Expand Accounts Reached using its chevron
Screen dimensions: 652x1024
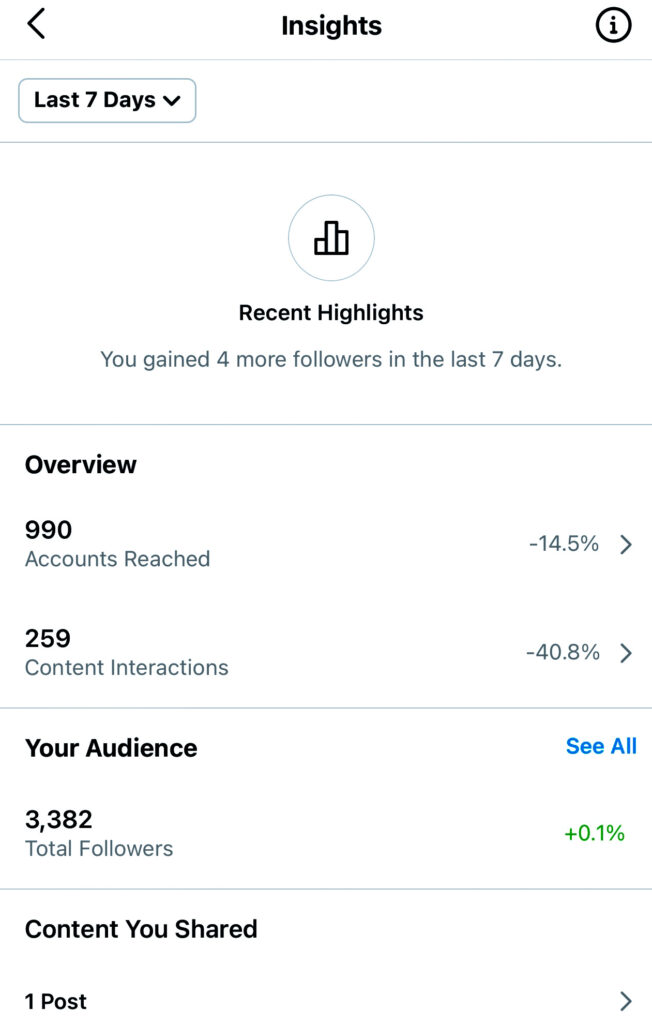[x=626, y=544]
